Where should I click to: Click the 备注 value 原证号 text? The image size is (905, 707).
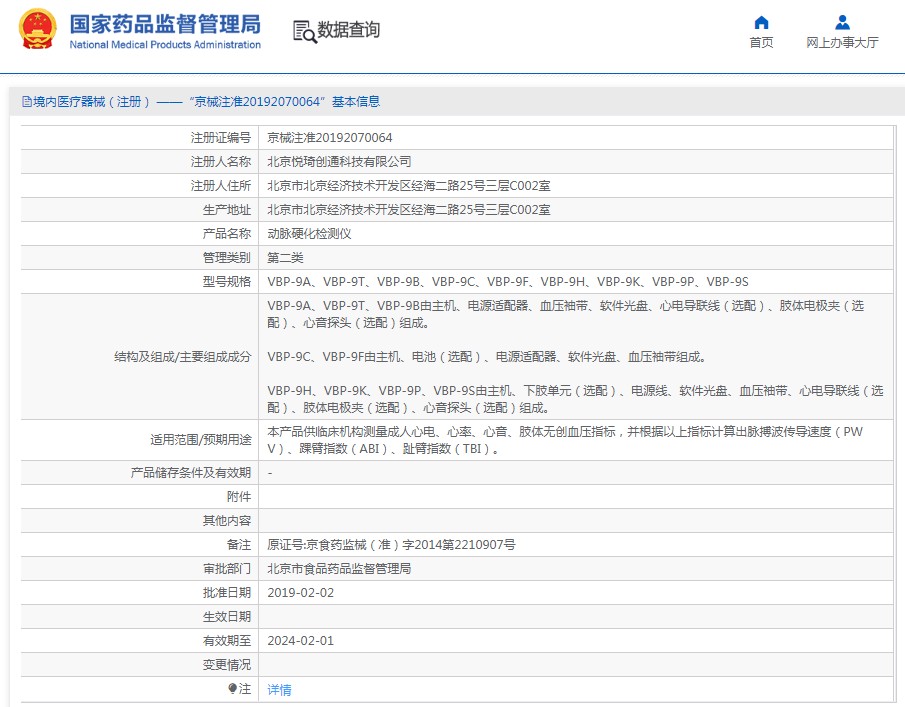pos(391,545)
